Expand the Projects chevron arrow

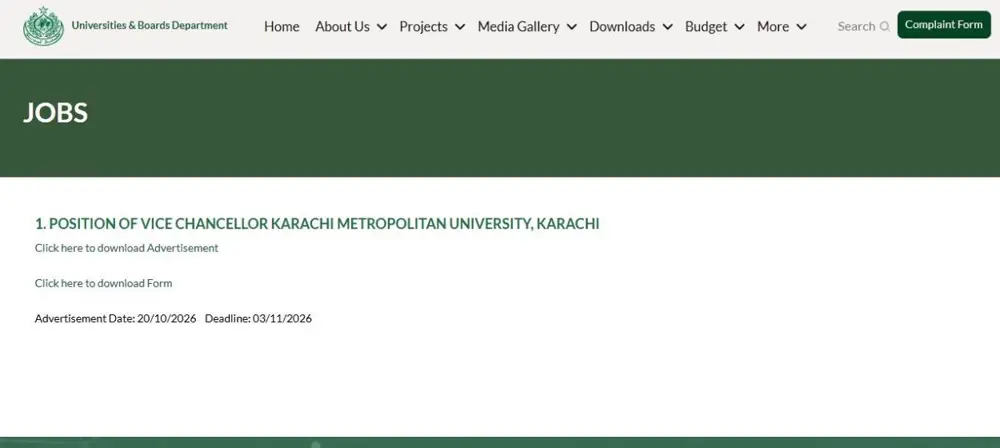[x=460, y=27]
